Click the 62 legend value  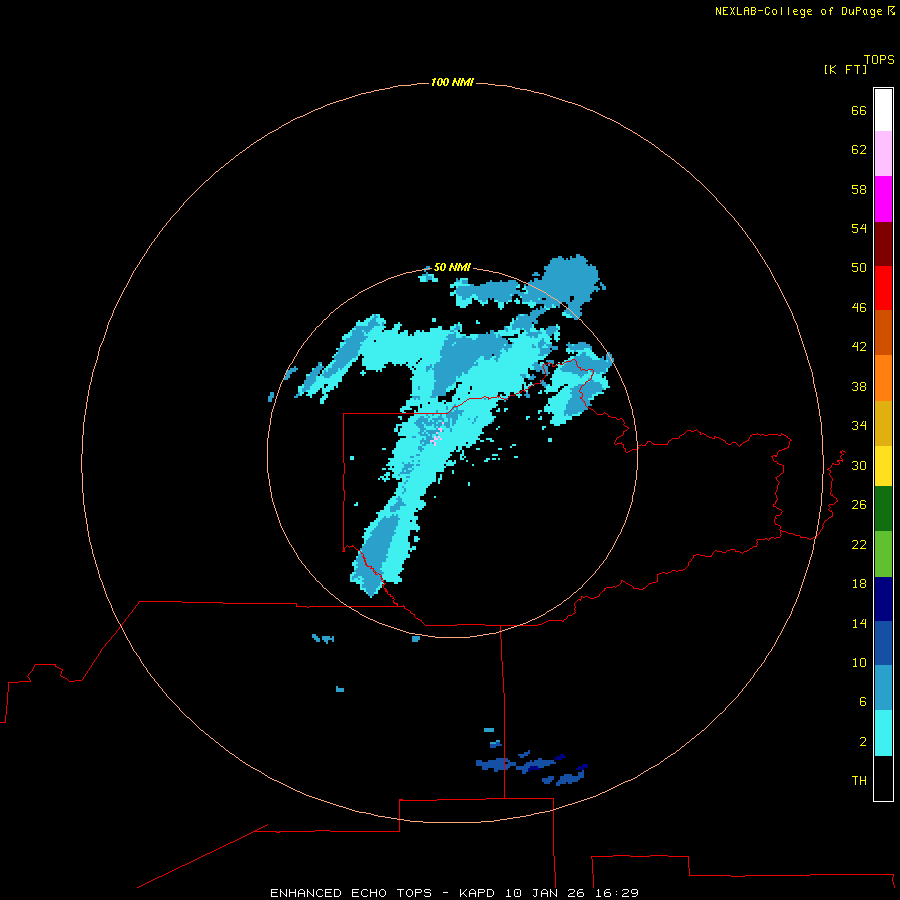tap(859, 150)
